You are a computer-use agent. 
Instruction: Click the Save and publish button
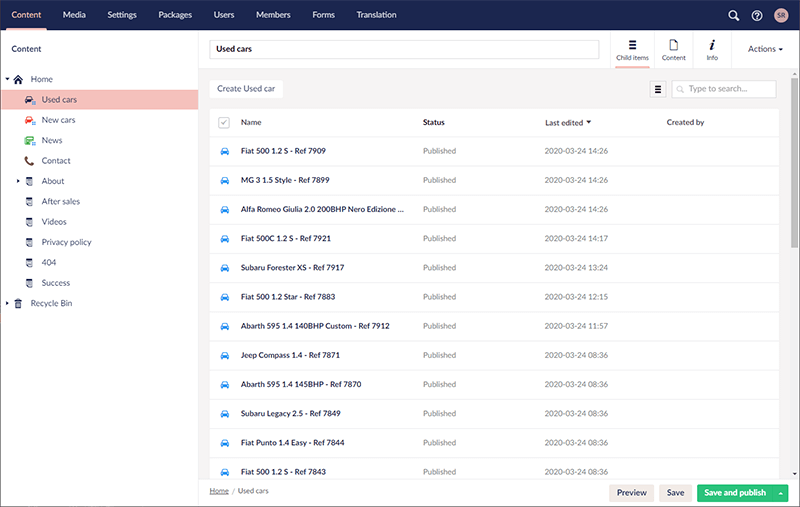pyautogui.click(x=735, y=493)
